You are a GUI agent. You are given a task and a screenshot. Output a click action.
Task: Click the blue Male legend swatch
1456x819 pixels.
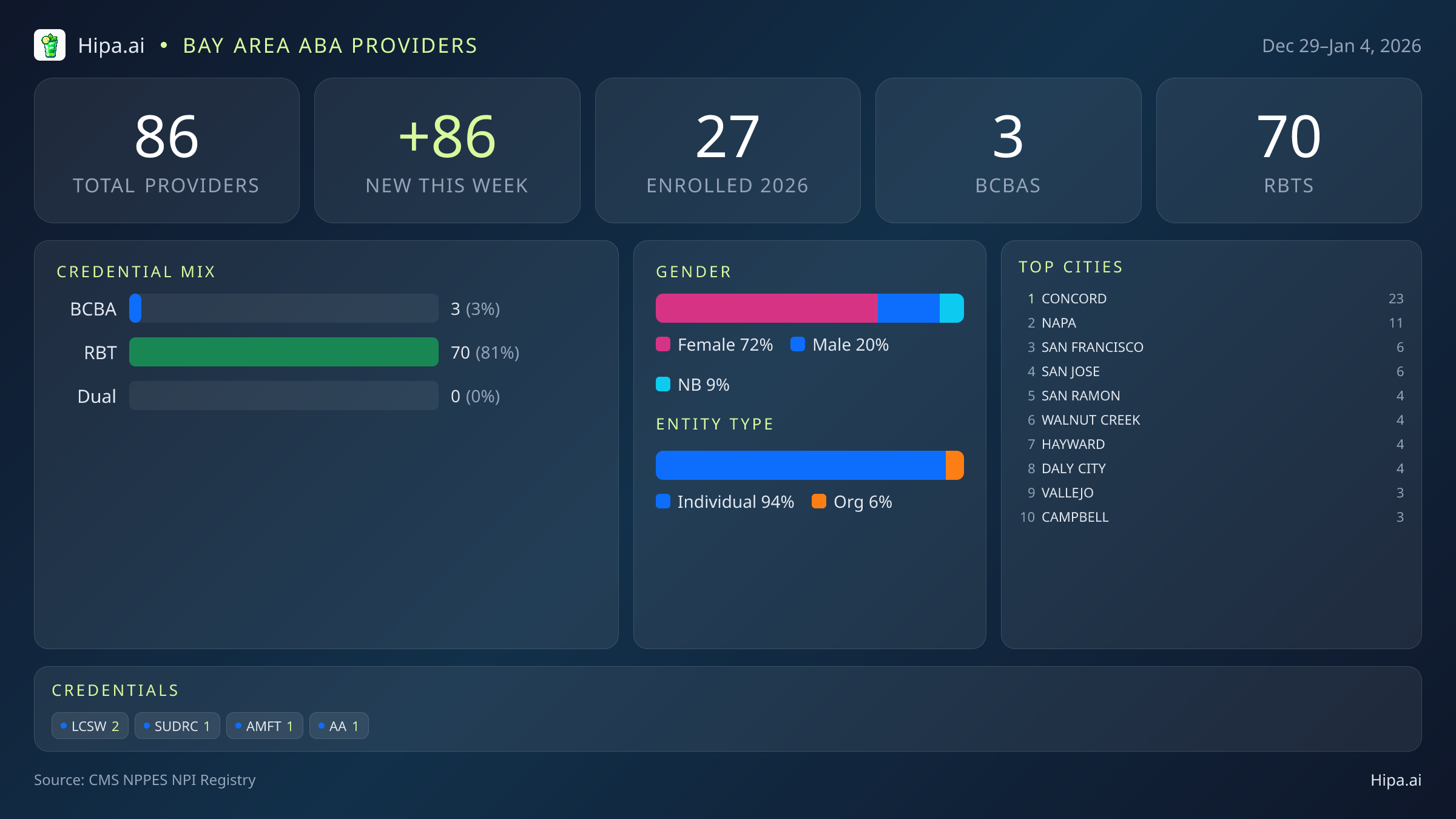[798, 345]
